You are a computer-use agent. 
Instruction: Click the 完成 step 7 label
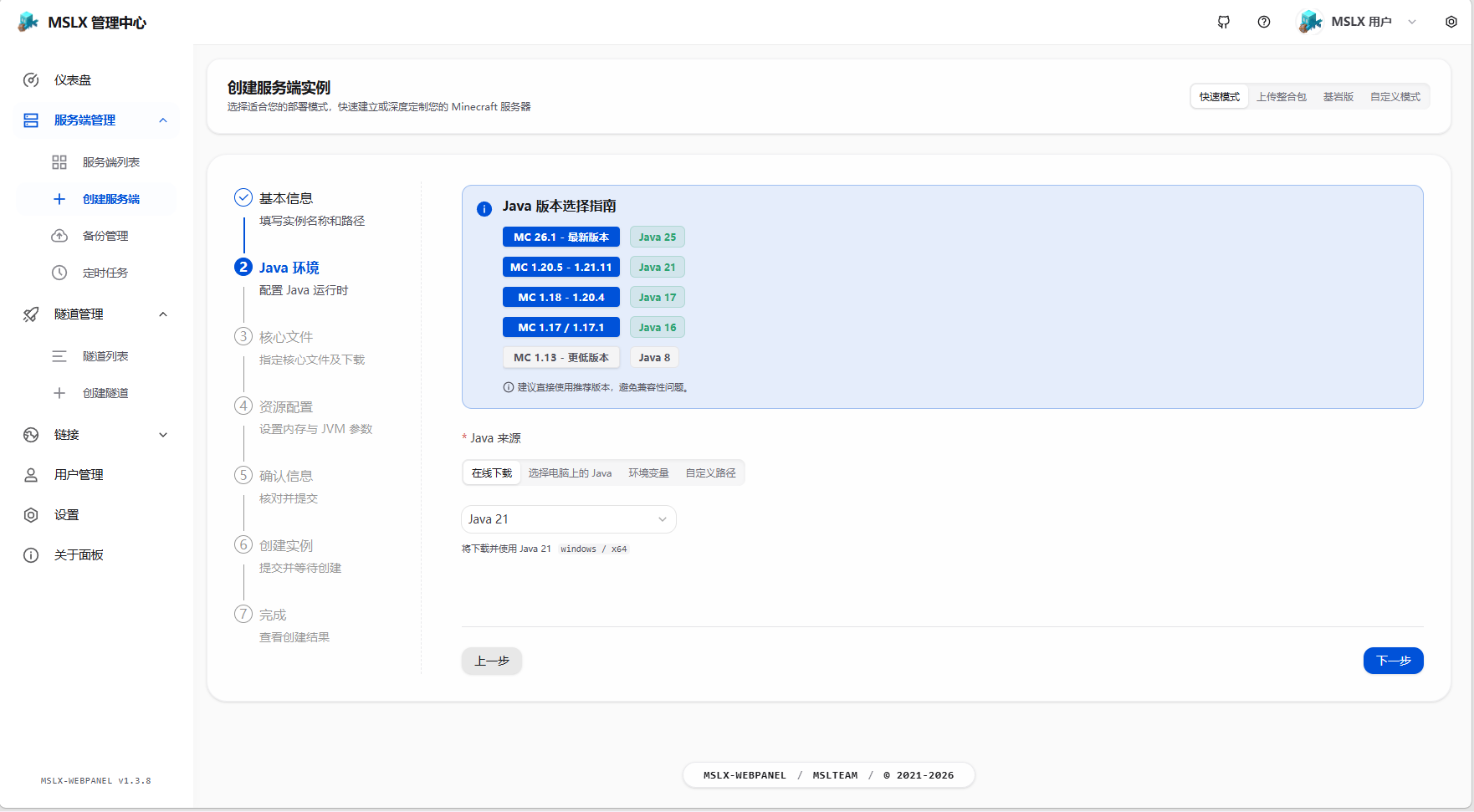click(273, 615)
